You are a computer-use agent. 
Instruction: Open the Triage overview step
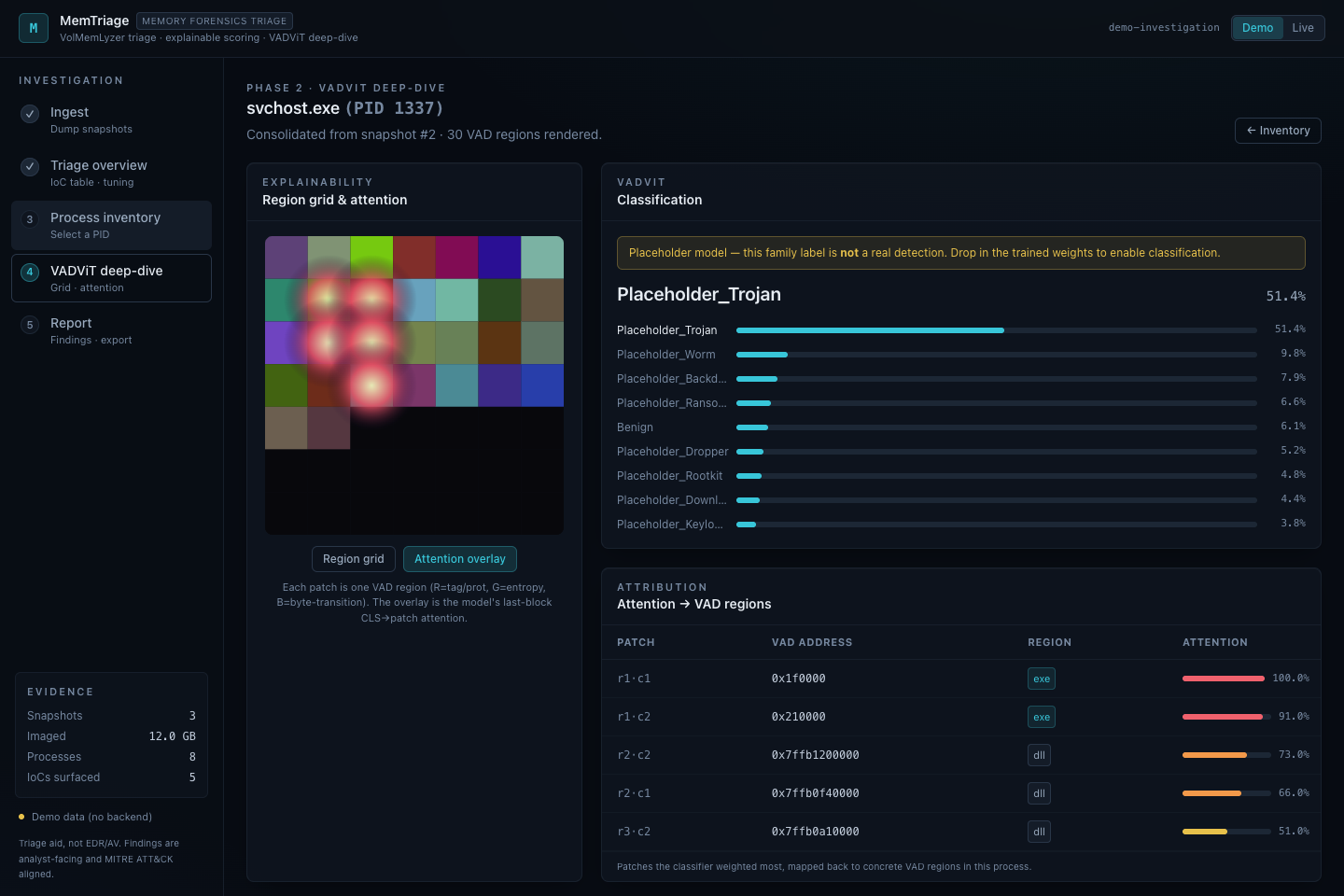111,173
